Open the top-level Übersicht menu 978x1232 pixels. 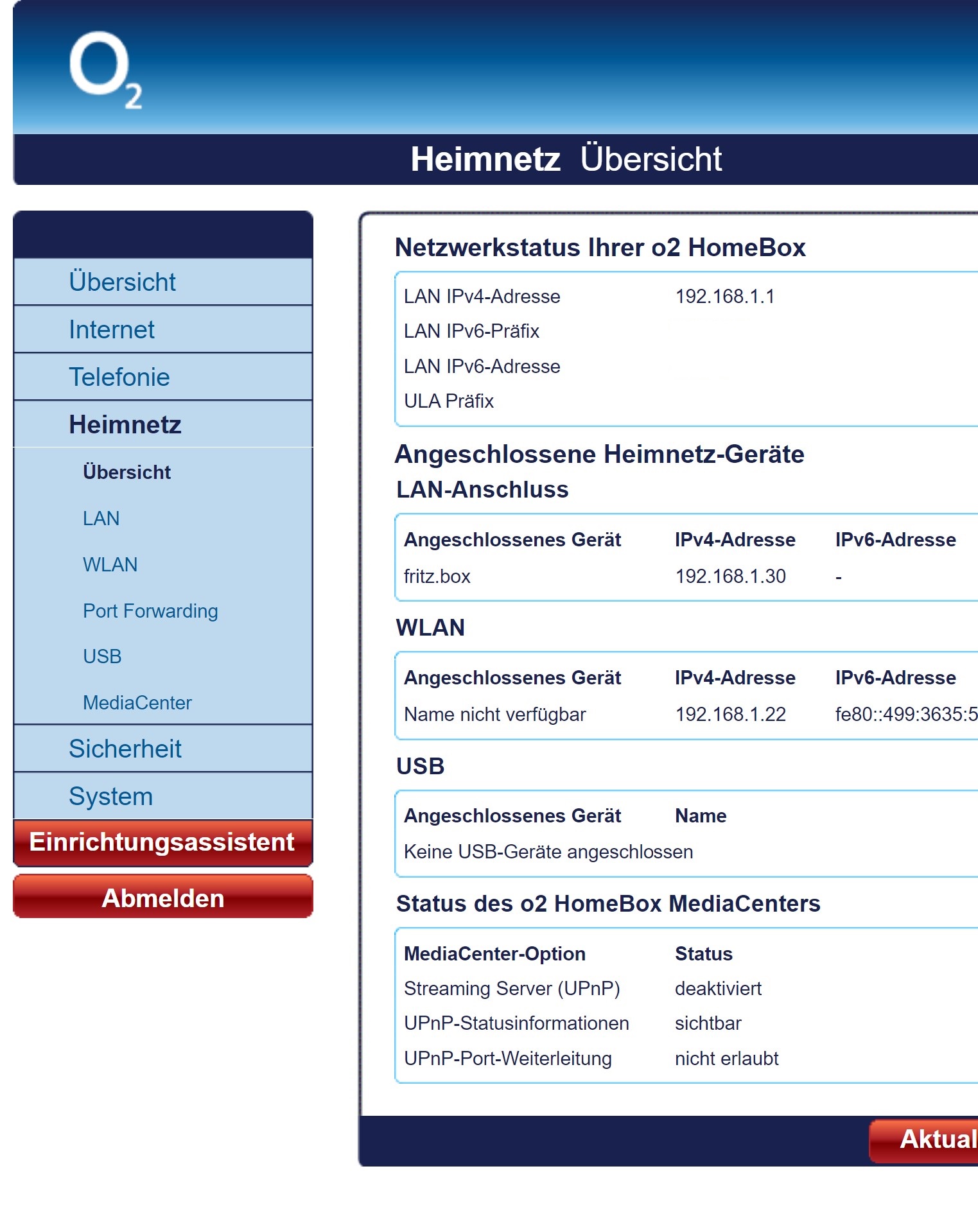click(x=162, y=282)
